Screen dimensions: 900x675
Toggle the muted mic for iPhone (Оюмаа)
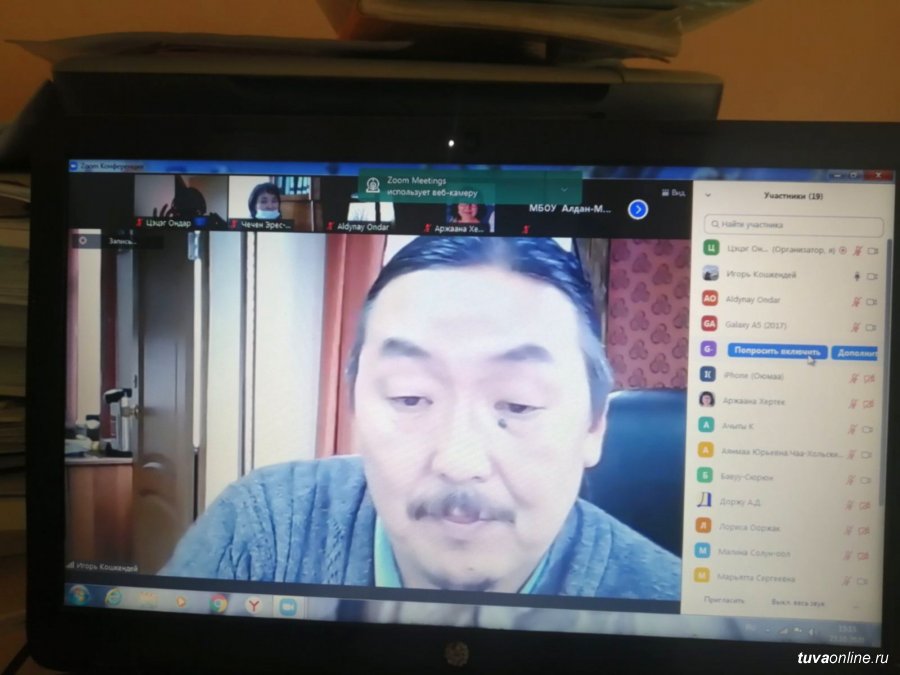click(x=854, y=378)
